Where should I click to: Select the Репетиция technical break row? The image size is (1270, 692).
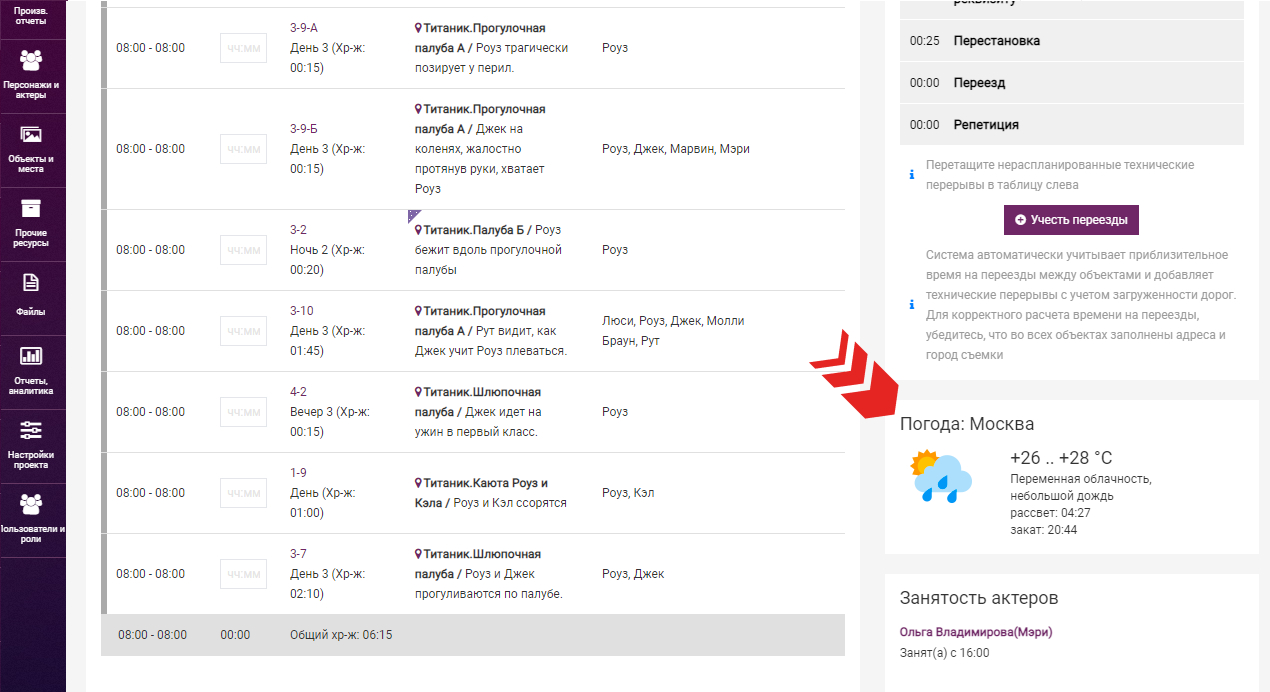click(1072, 125)
